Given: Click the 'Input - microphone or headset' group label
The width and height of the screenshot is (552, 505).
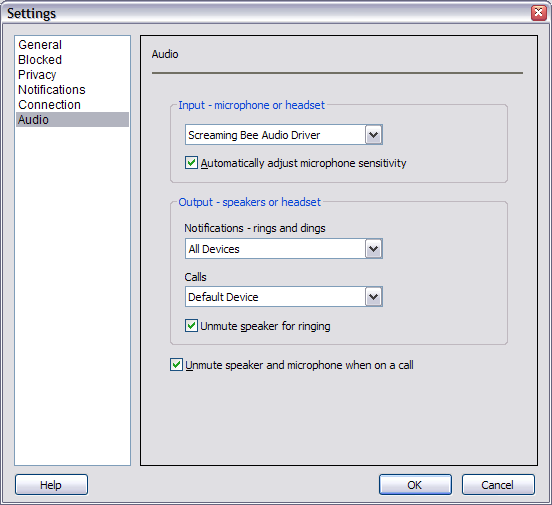Looking at the screenshot, I should 251,105.
